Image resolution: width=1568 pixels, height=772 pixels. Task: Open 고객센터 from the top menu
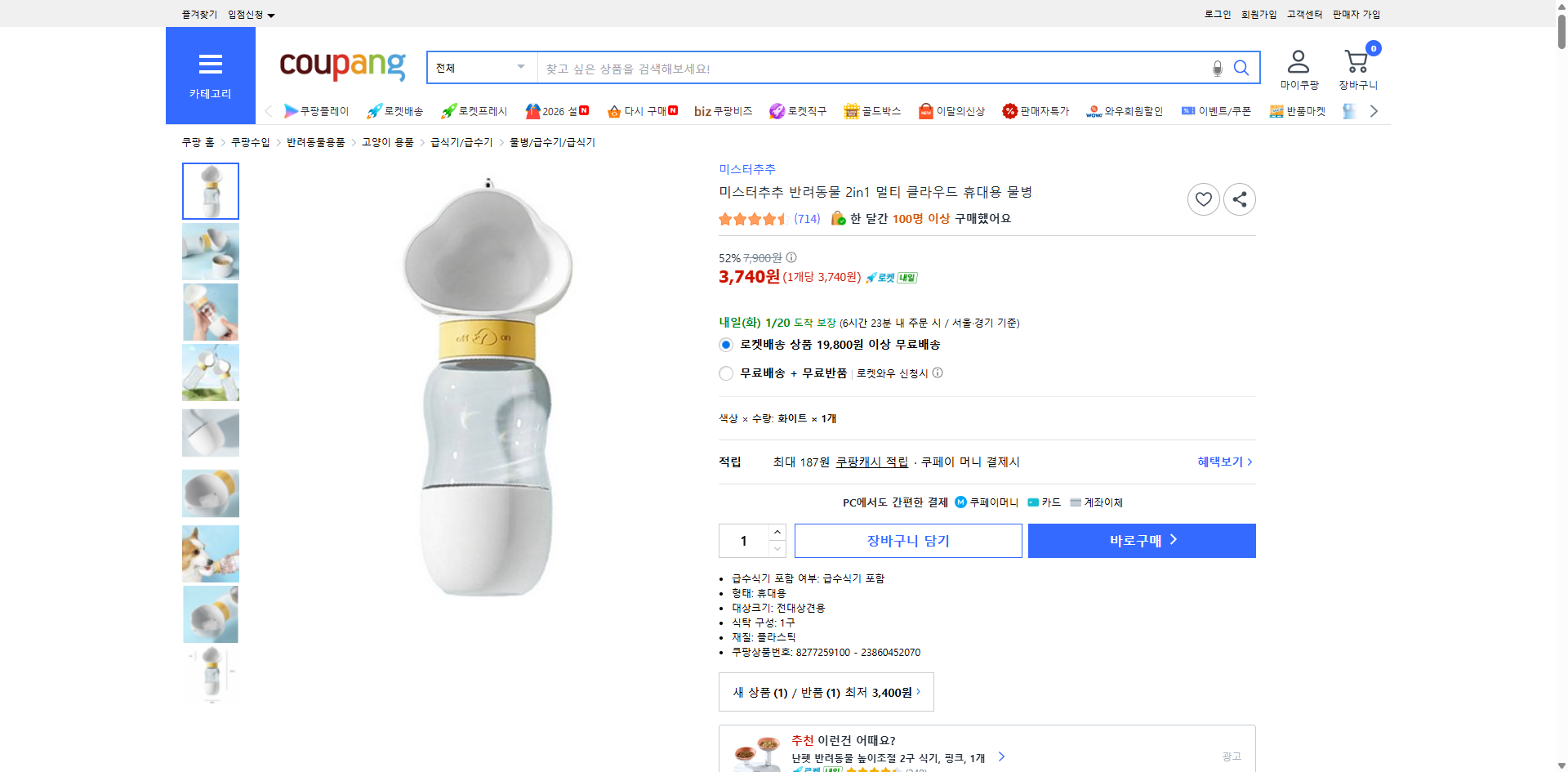click(x=1303, y=14)
